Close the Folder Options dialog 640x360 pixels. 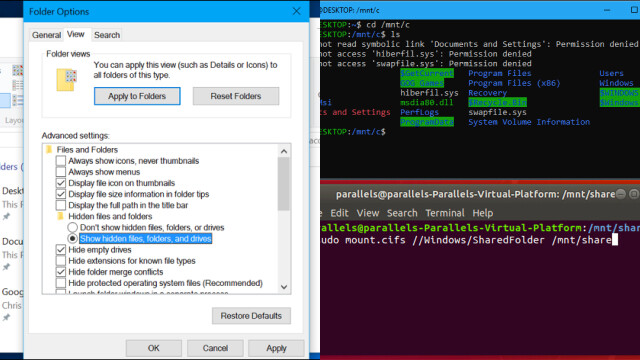(x=297, y=11)
